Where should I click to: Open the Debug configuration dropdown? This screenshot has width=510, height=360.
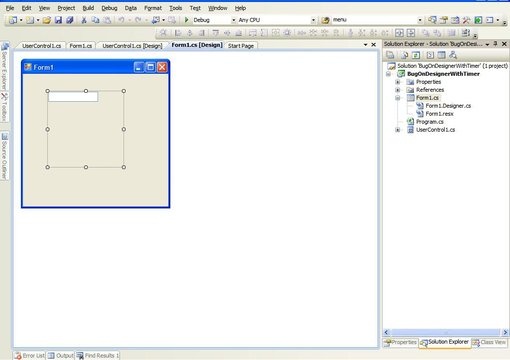click(233, 20)
